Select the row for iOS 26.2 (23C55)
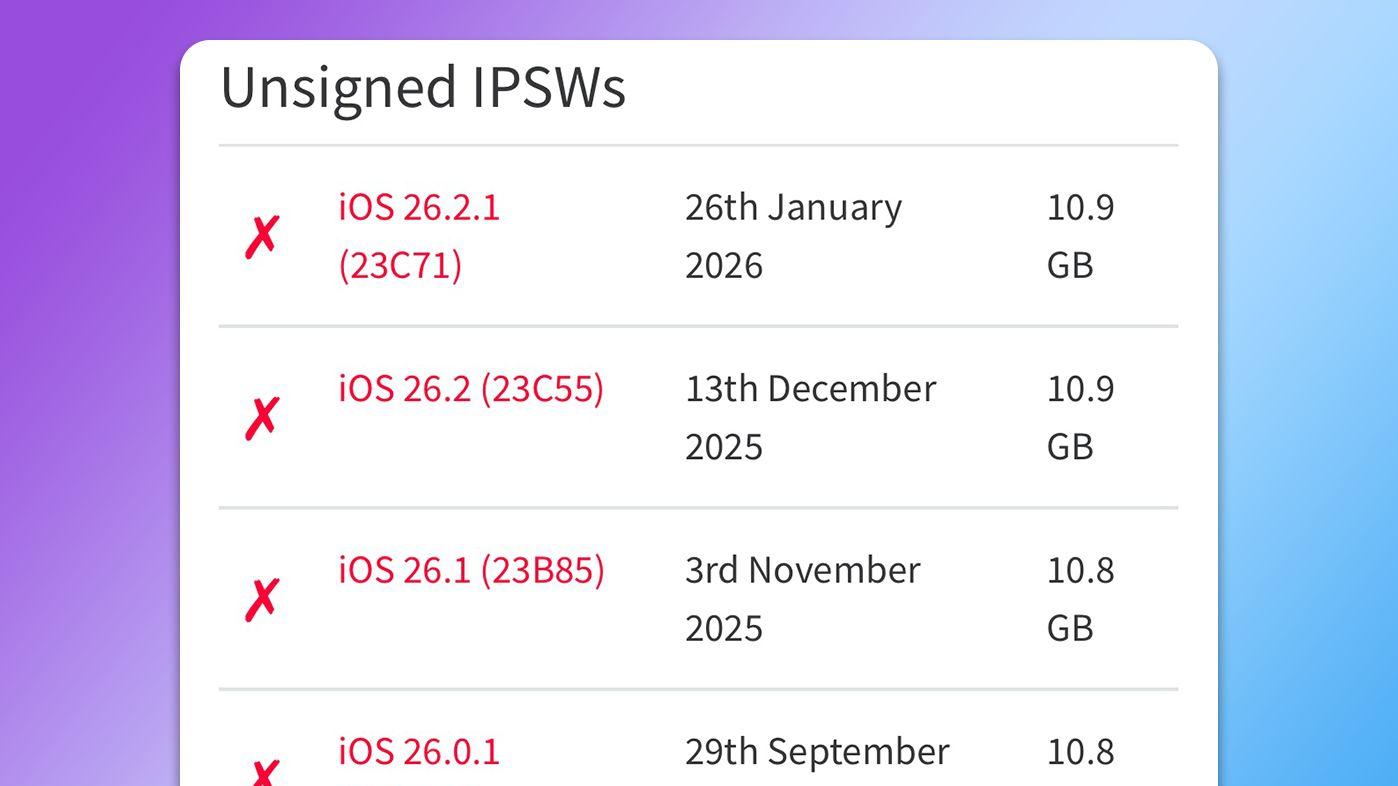This screenshot has width=1398, height=786. click(700, 416)
